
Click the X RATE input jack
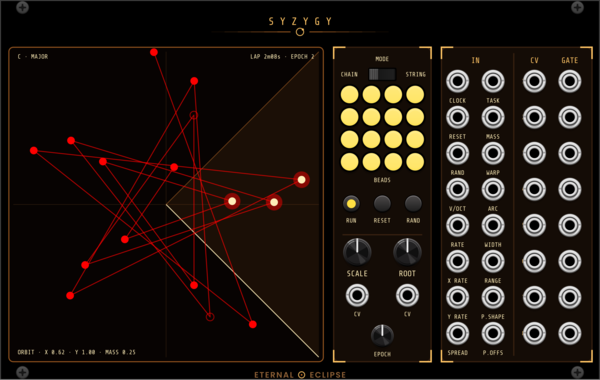pos(457,261)
